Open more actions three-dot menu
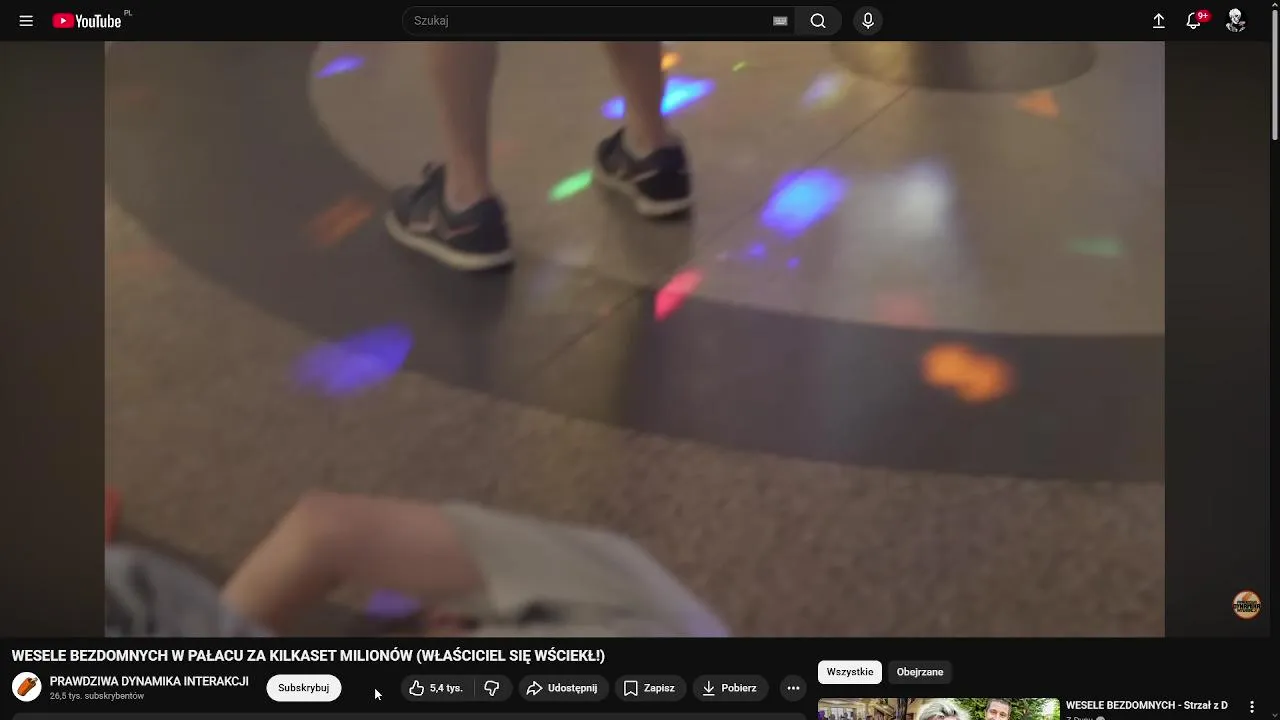The width and height of the screenshot is (1280, 720). coord(793,688)
